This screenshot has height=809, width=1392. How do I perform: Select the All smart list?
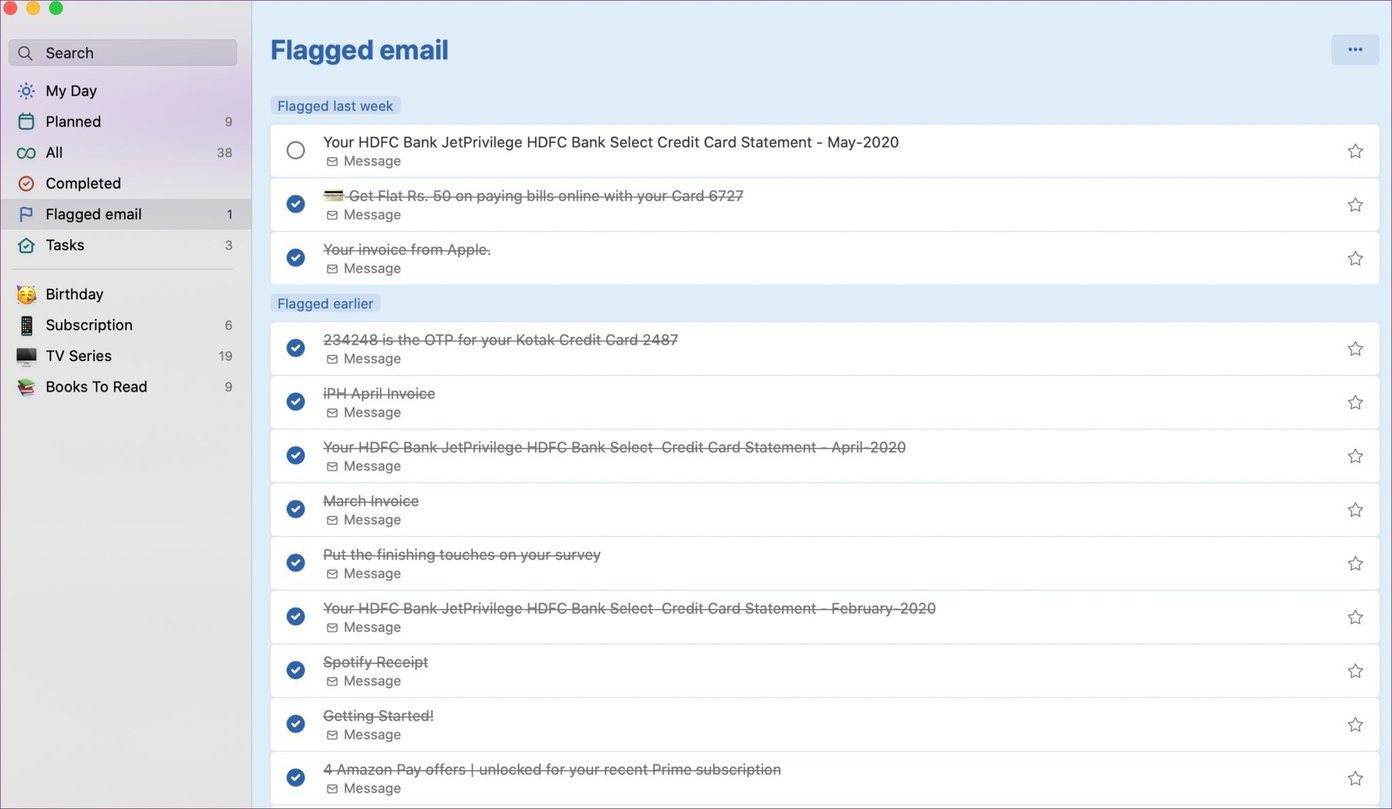[x=125, y=153]
